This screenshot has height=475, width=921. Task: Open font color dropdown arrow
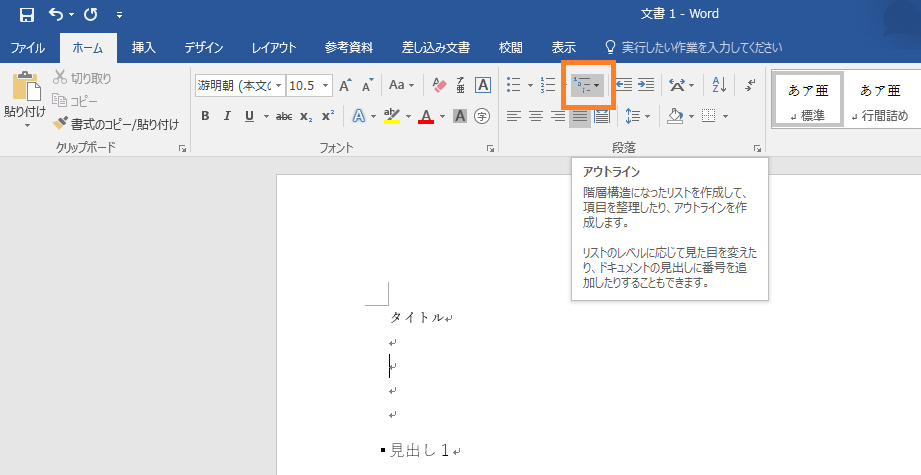coord(442,117)
